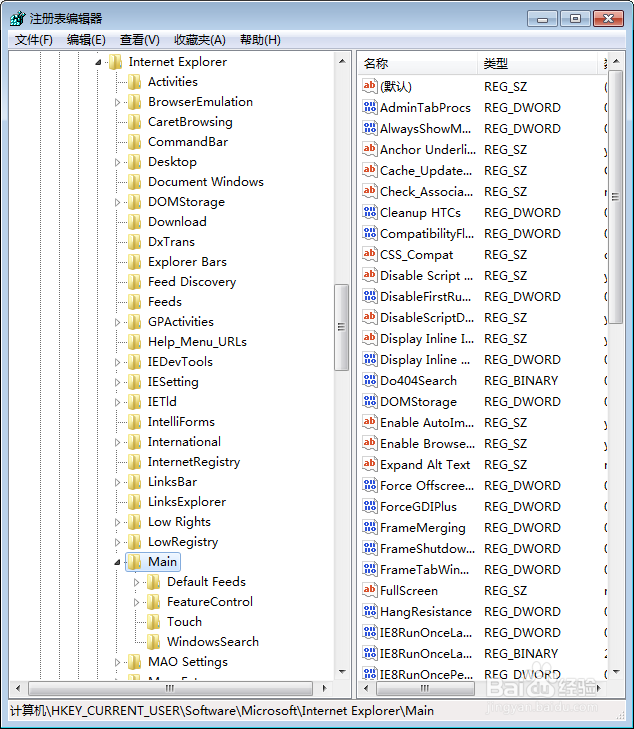Click the binary icon beside Do404Search

coord(370,380)
